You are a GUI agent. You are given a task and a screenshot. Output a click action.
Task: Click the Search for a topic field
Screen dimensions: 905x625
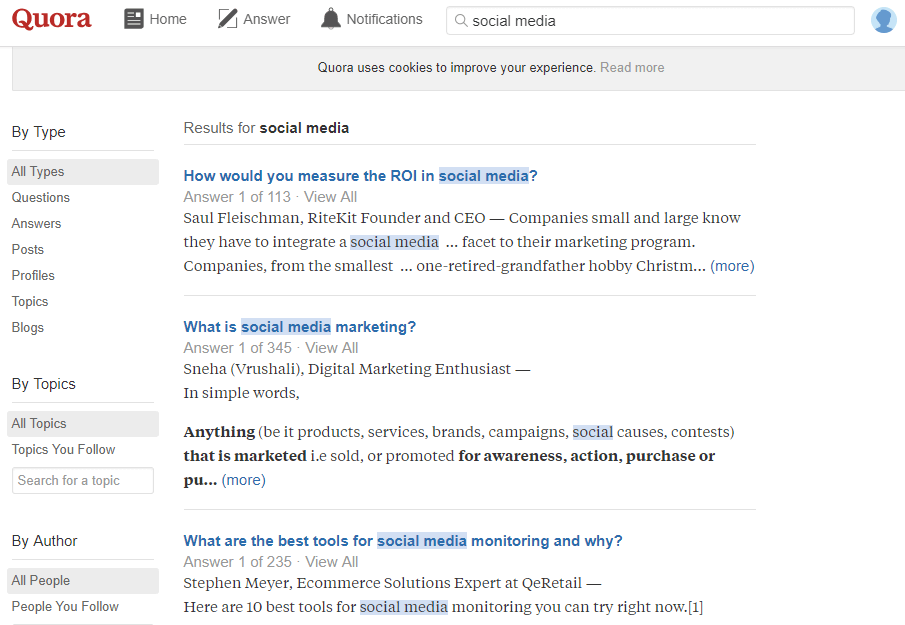pos(83,481)
